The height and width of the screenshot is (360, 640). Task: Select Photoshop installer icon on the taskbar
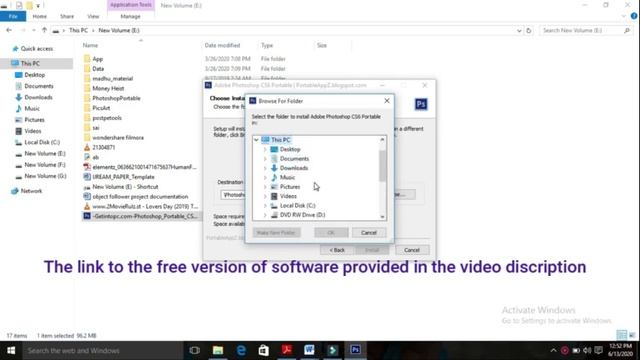point(355,350)
